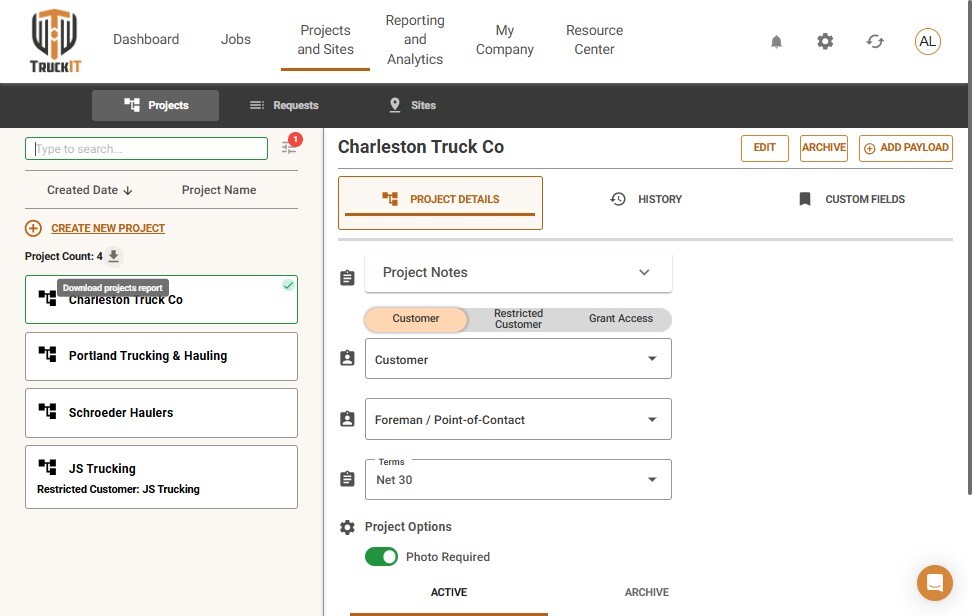Download the projects report

click(x=113, y=255)
